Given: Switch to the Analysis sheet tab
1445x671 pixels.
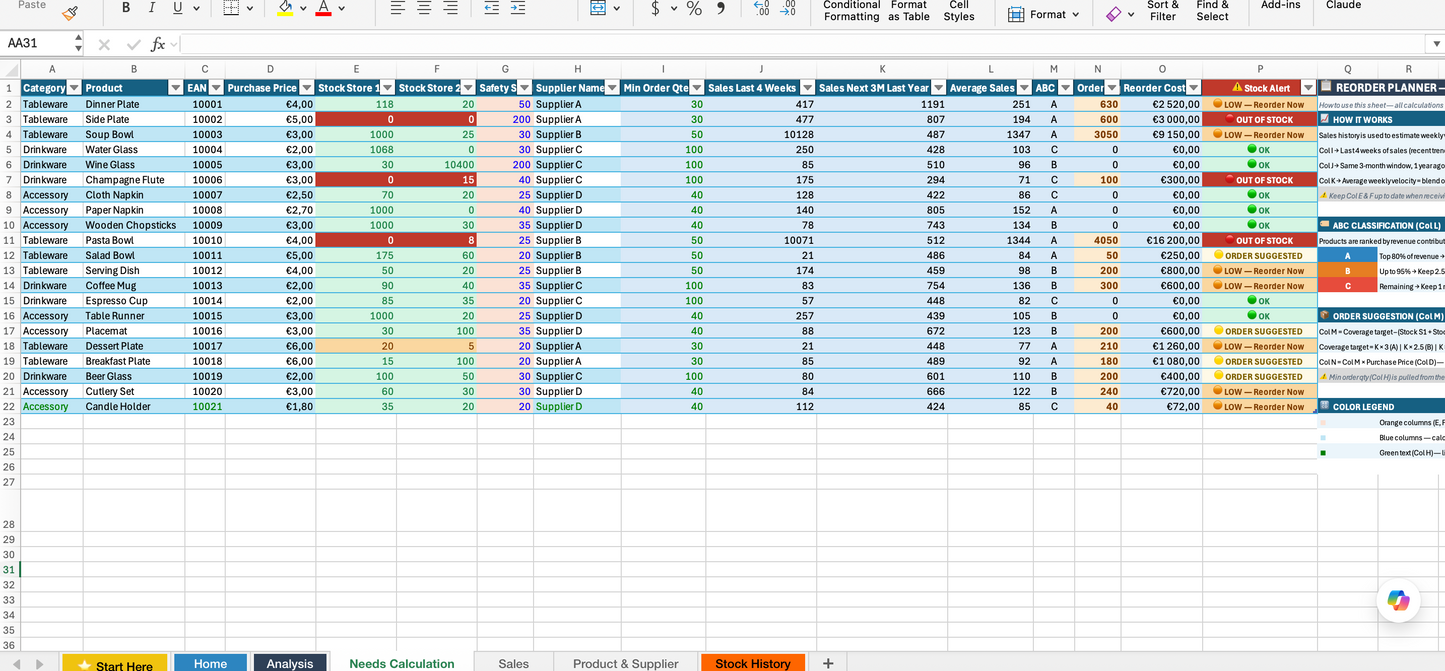Looking at the screenshot, I should pyautogui.click(x=290, y=664).
